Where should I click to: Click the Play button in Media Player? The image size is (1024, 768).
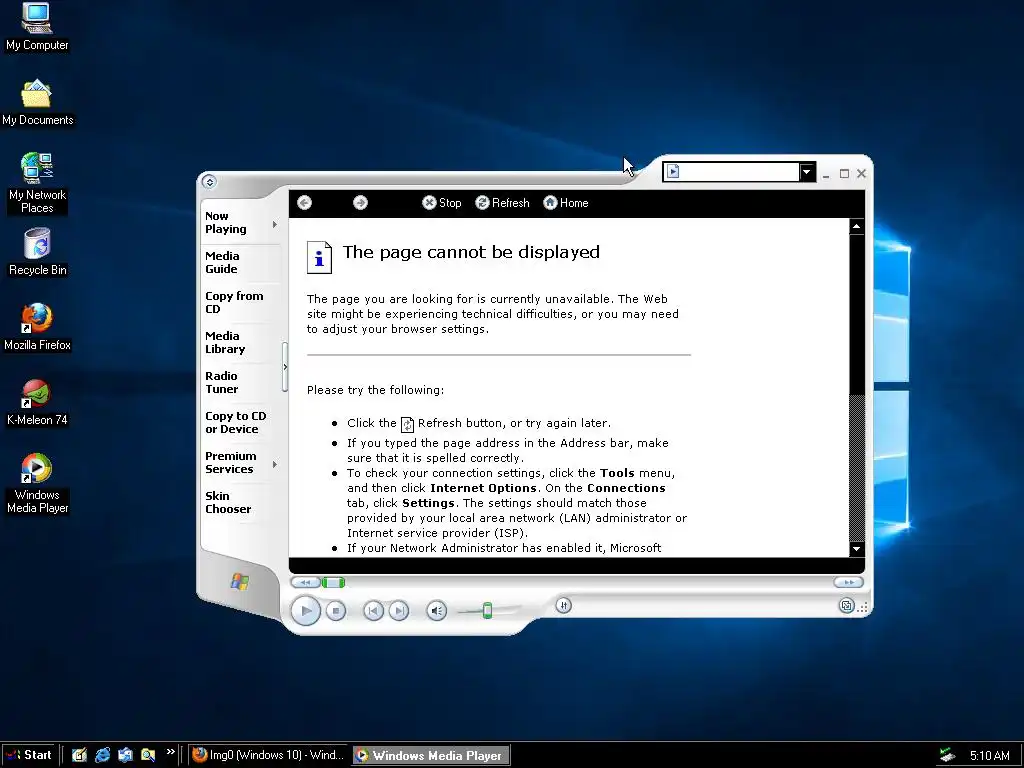(x=305, y=611)
